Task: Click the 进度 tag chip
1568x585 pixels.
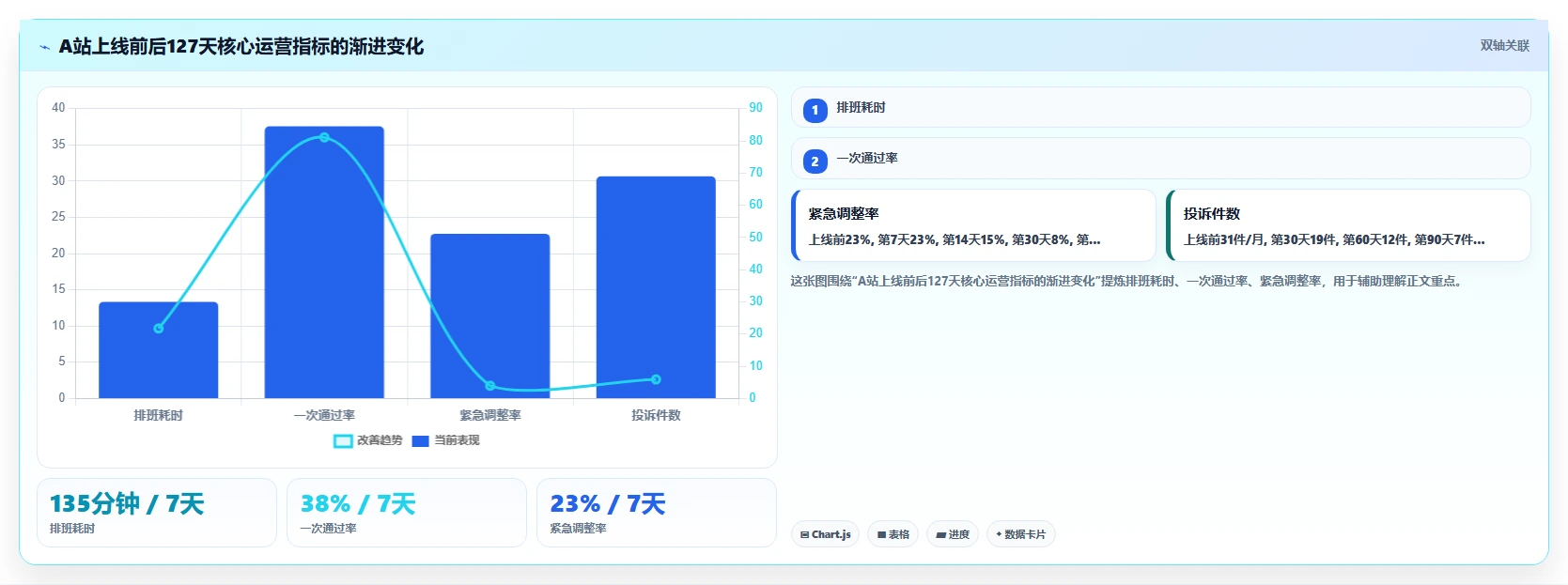Action: click(952, 534)
